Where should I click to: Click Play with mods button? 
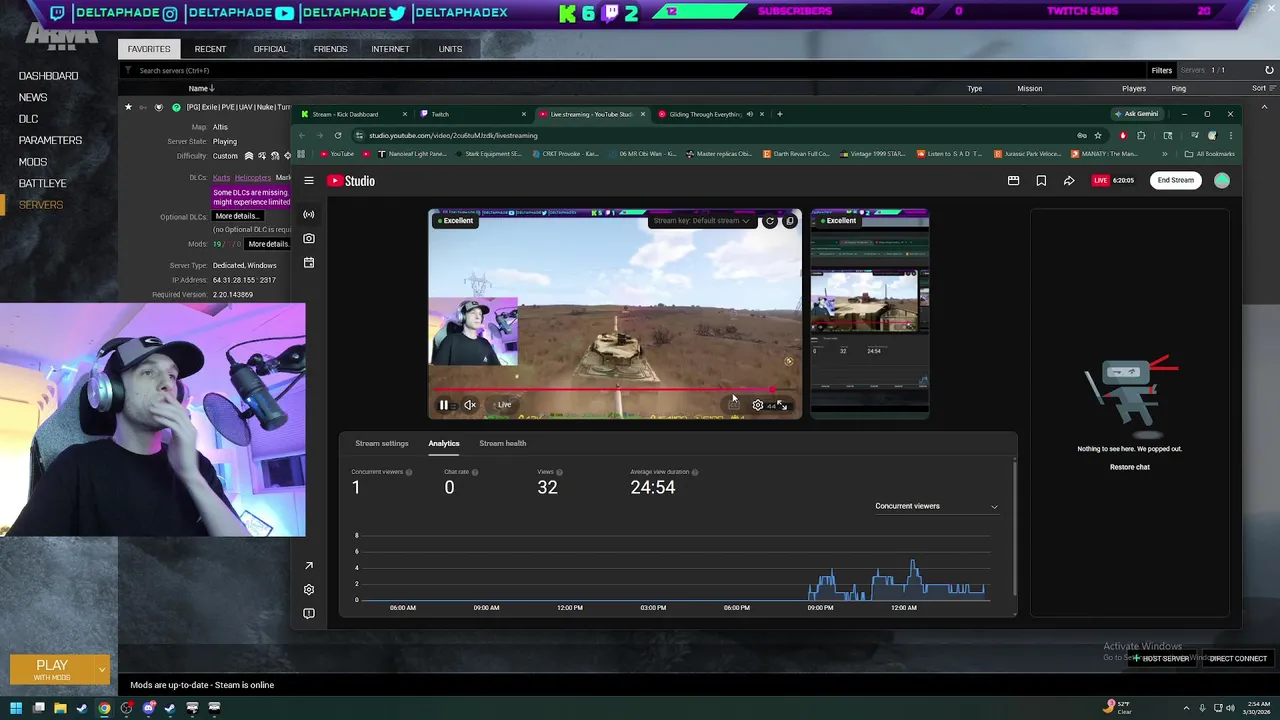[x=52, y=669]
